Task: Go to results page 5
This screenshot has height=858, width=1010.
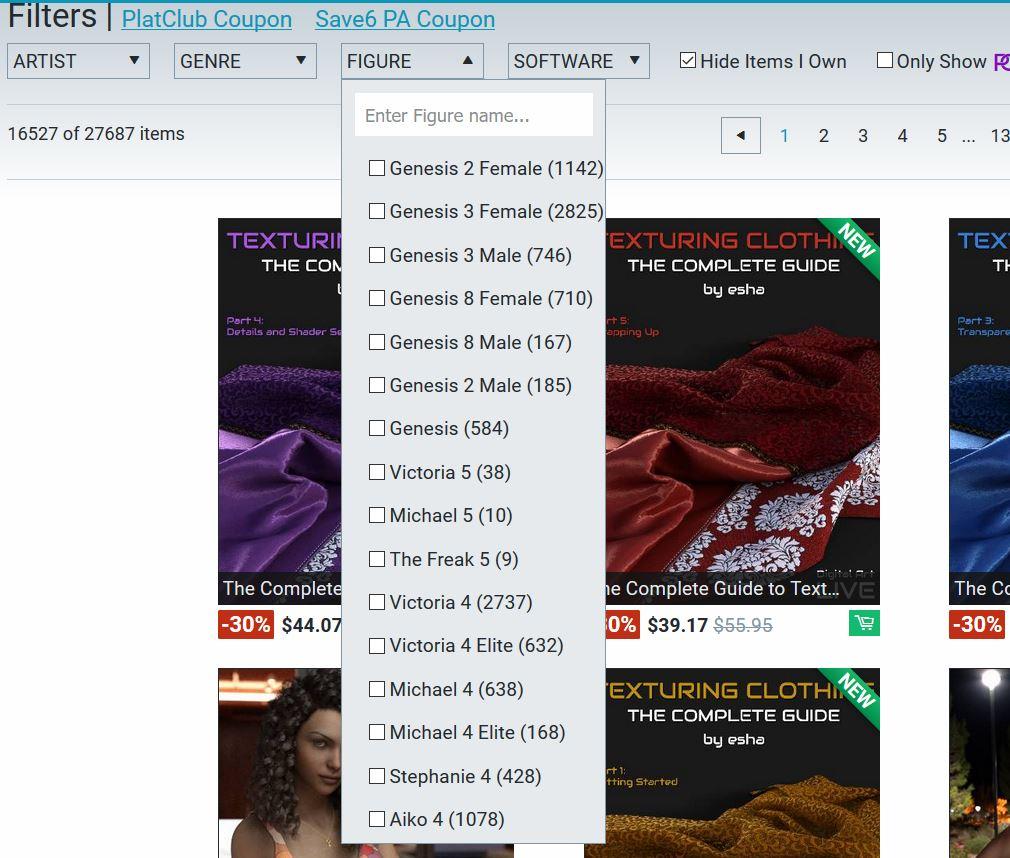Action: [942, 136]
